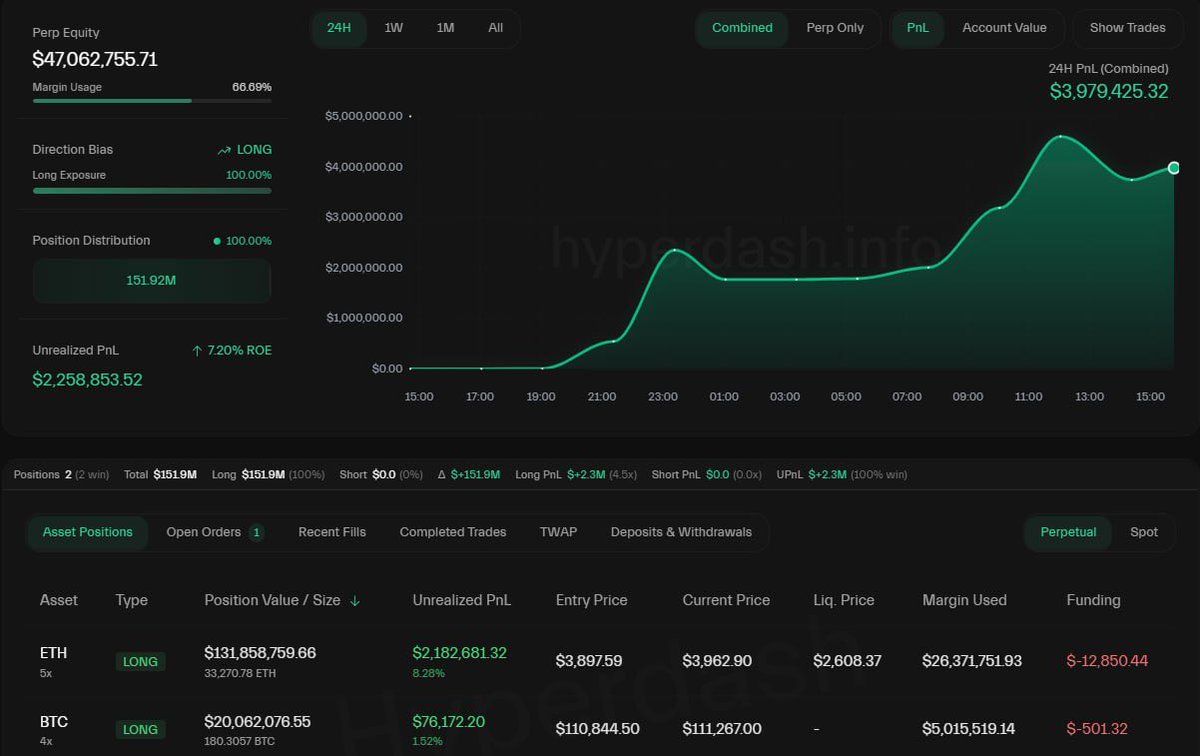Switch chart to 1W range
Viewport: 1200px width, 756px height.
tap(394, 28)
